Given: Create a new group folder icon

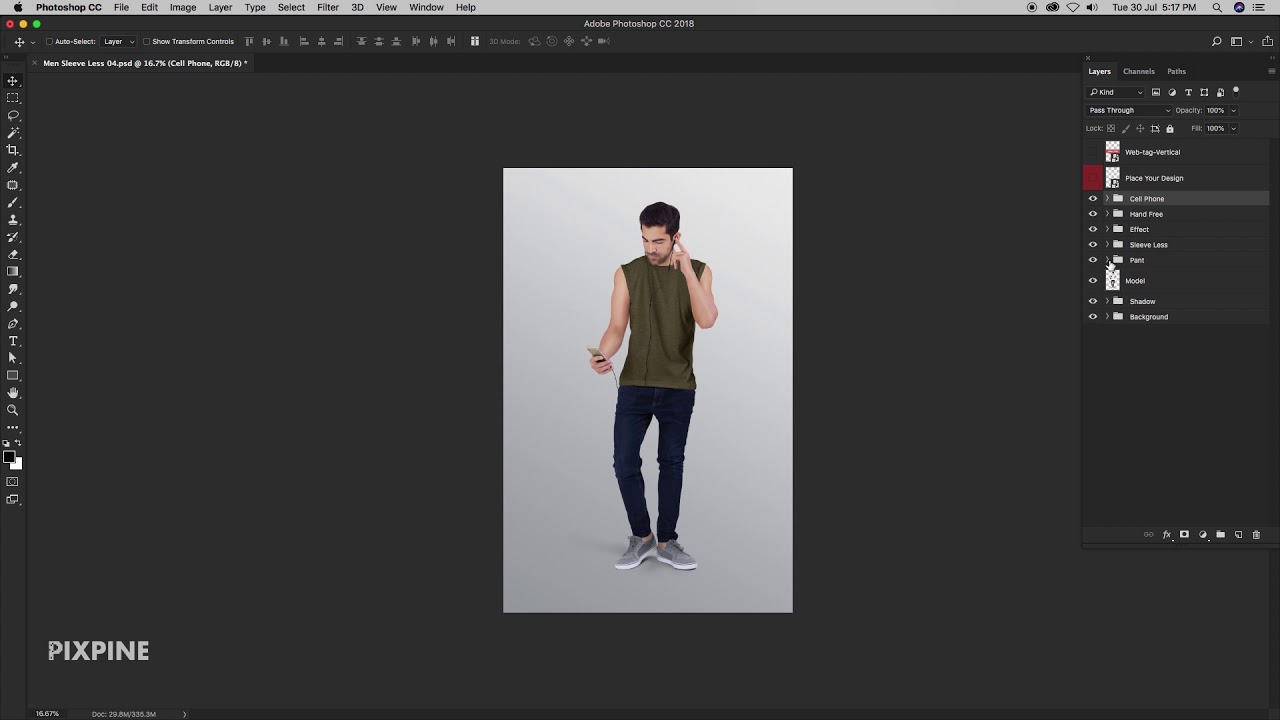Looking at the screenshot, I should tap(1220, 535).
